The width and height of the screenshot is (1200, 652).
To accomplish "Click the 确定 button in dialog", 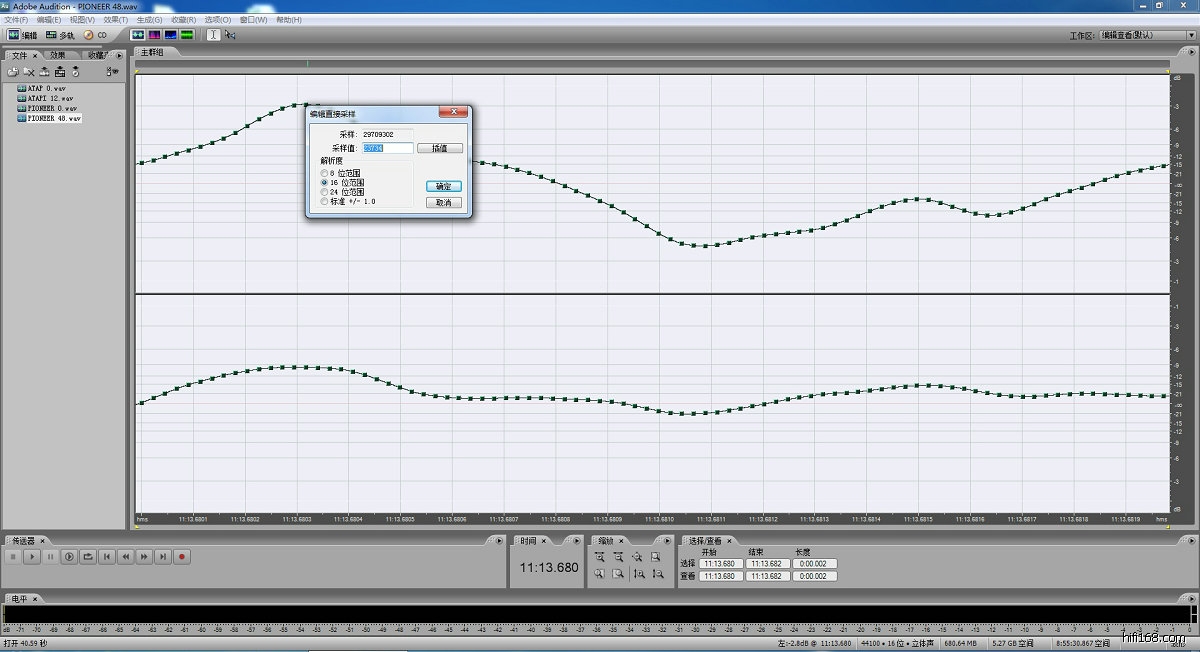I will 444,186.
